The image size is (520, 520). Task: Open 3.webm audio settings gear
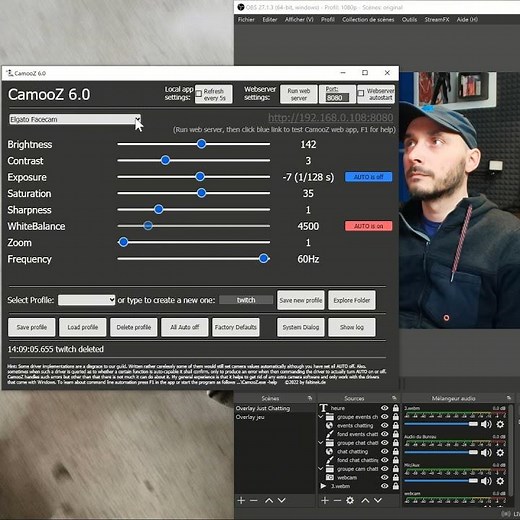pyautogui.click(x=500, y=424)
